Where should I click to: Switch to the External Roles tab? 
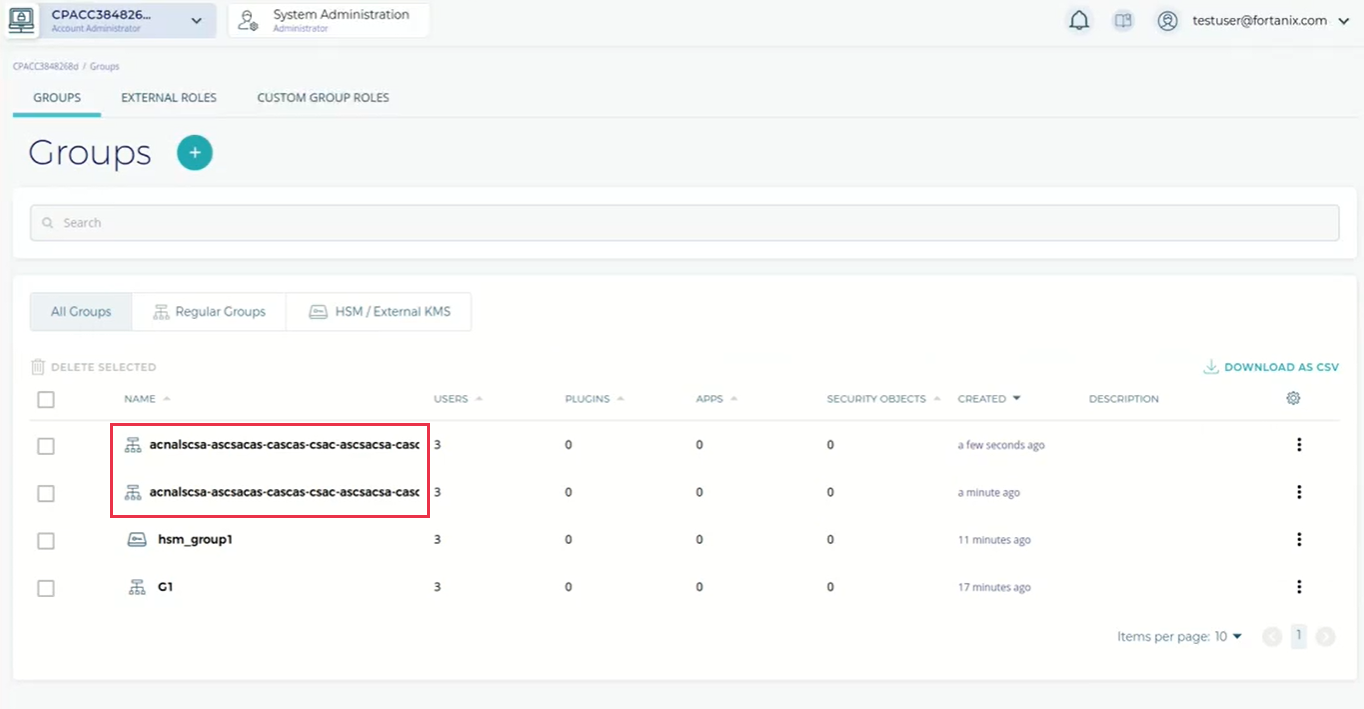169,98
